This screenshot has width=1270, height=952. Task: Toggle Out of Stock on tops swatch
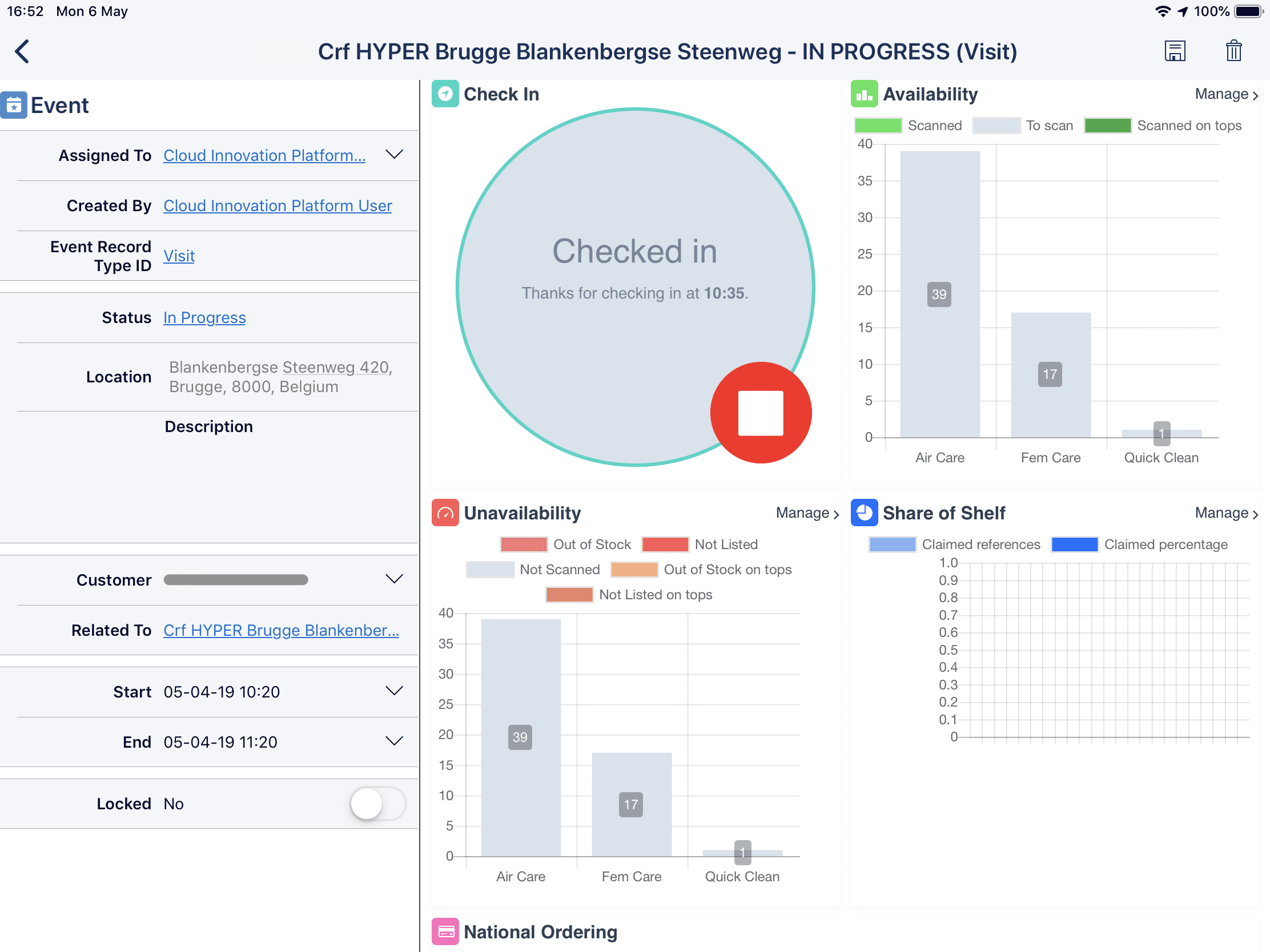(634, 570)
